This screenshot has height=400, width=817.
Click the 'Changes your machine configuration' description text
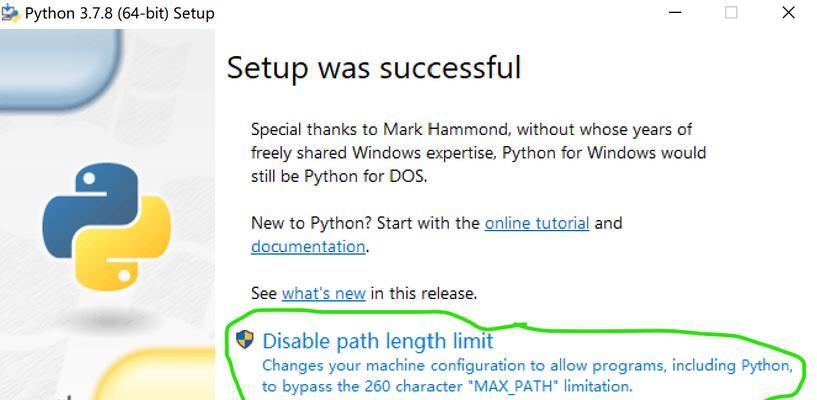pyautogui.click(x=527, y=376)
